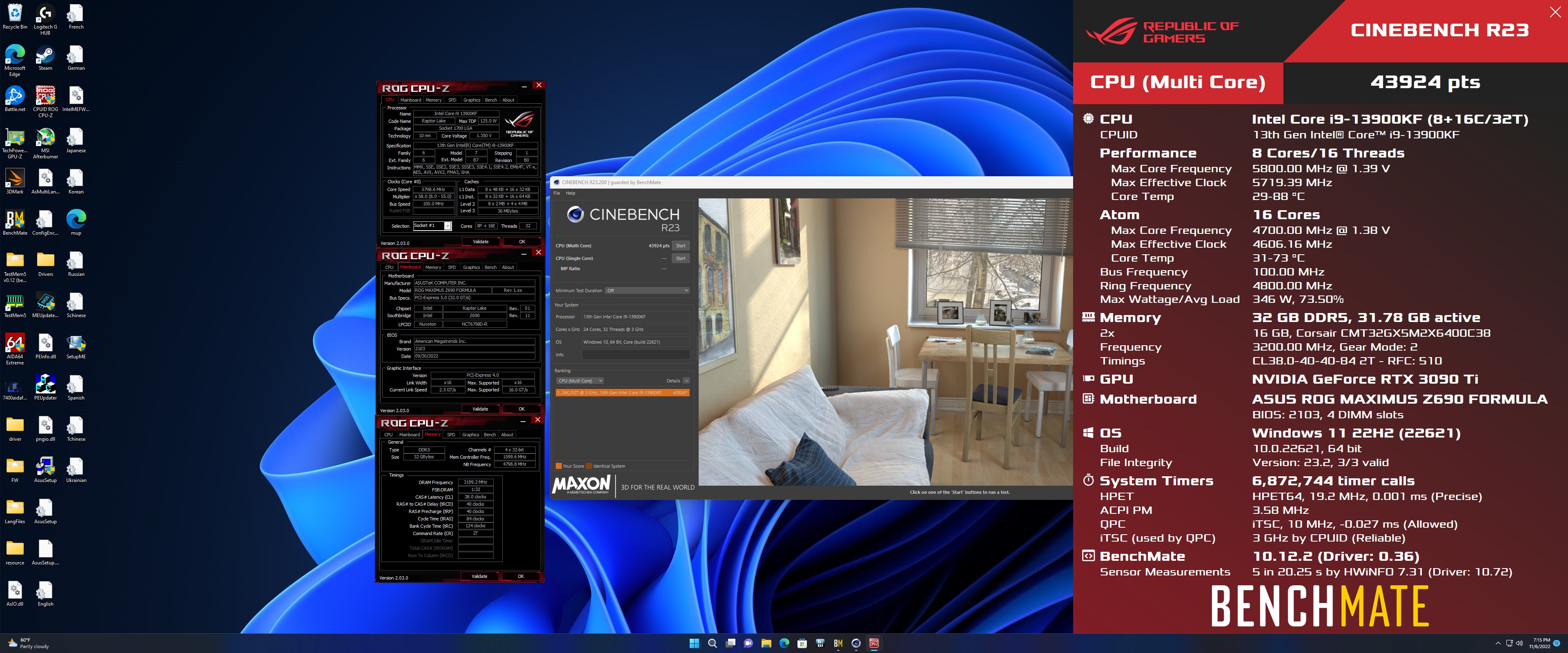Screen dimensions: 1568x653
Task: Open Teams Chat from taskbar
Action: 748,643
